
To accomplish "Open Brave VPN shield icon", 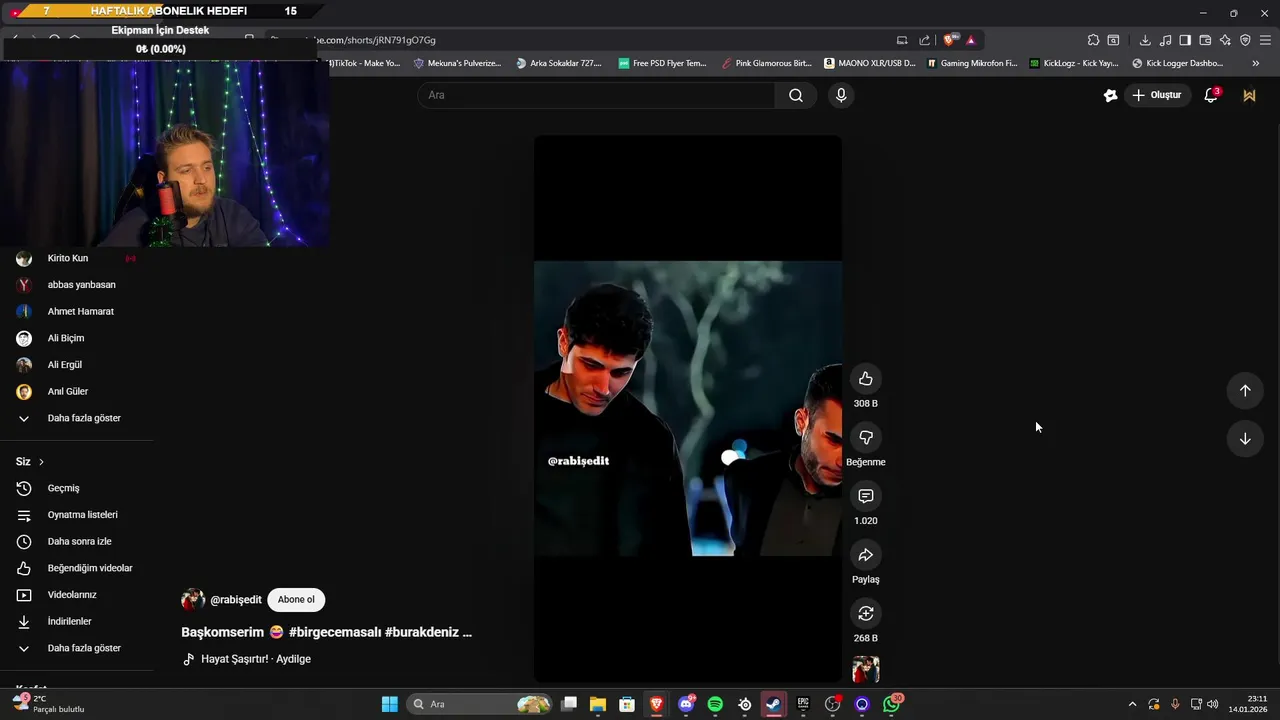I will coord(1245,40).
